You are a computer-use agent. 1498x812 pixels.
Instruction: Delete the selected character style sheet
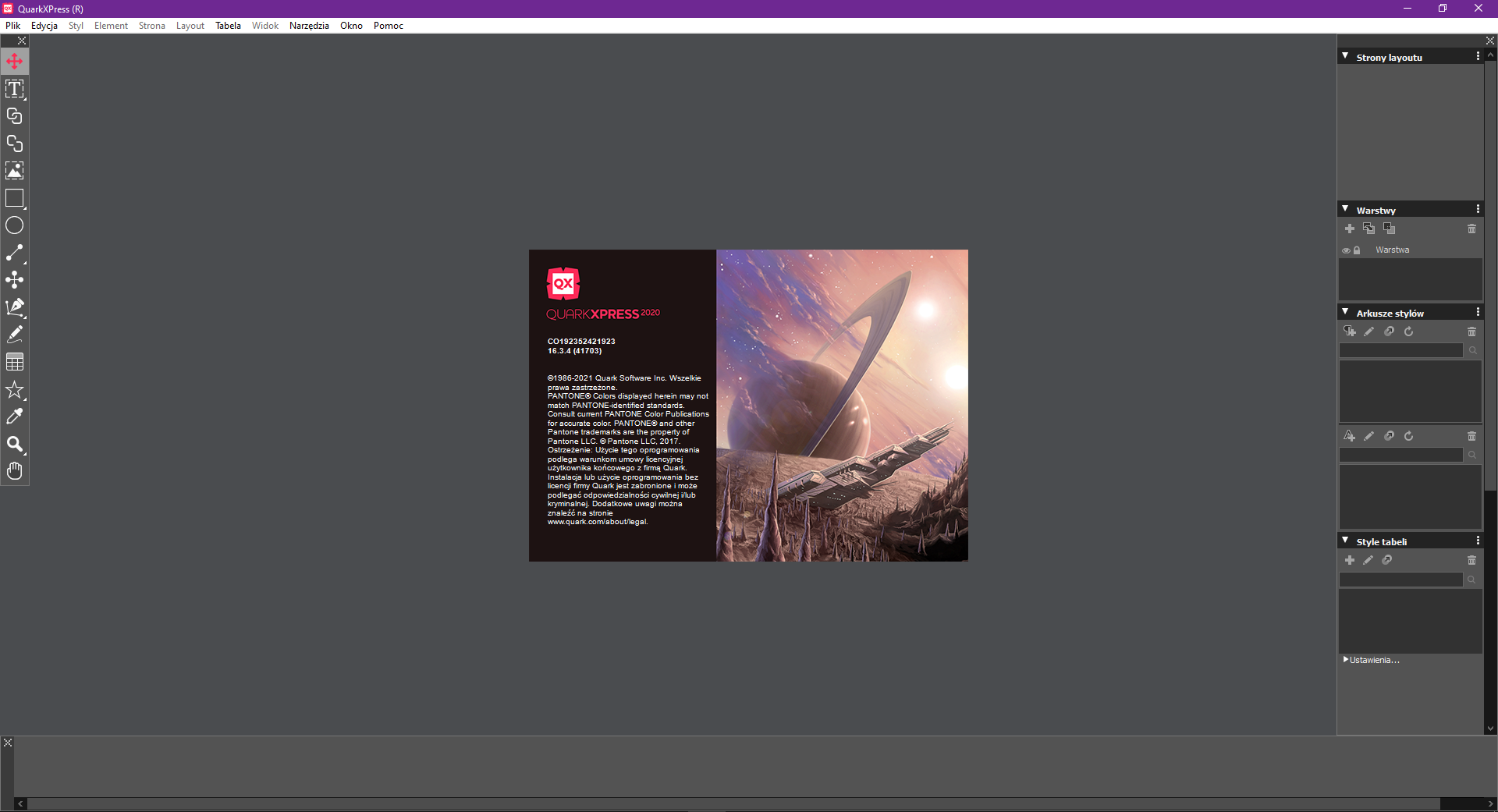click(1472, 436)
